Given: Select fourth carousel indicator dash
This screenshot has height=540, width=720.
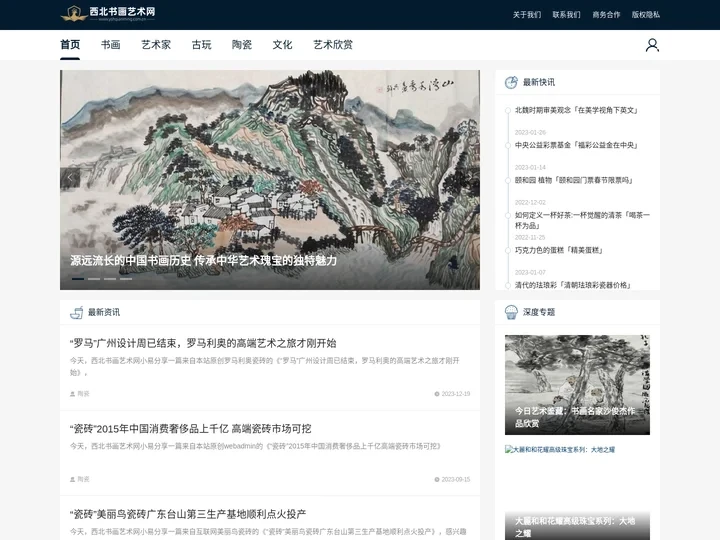Looking at the screenshot, I should [126, 279].
